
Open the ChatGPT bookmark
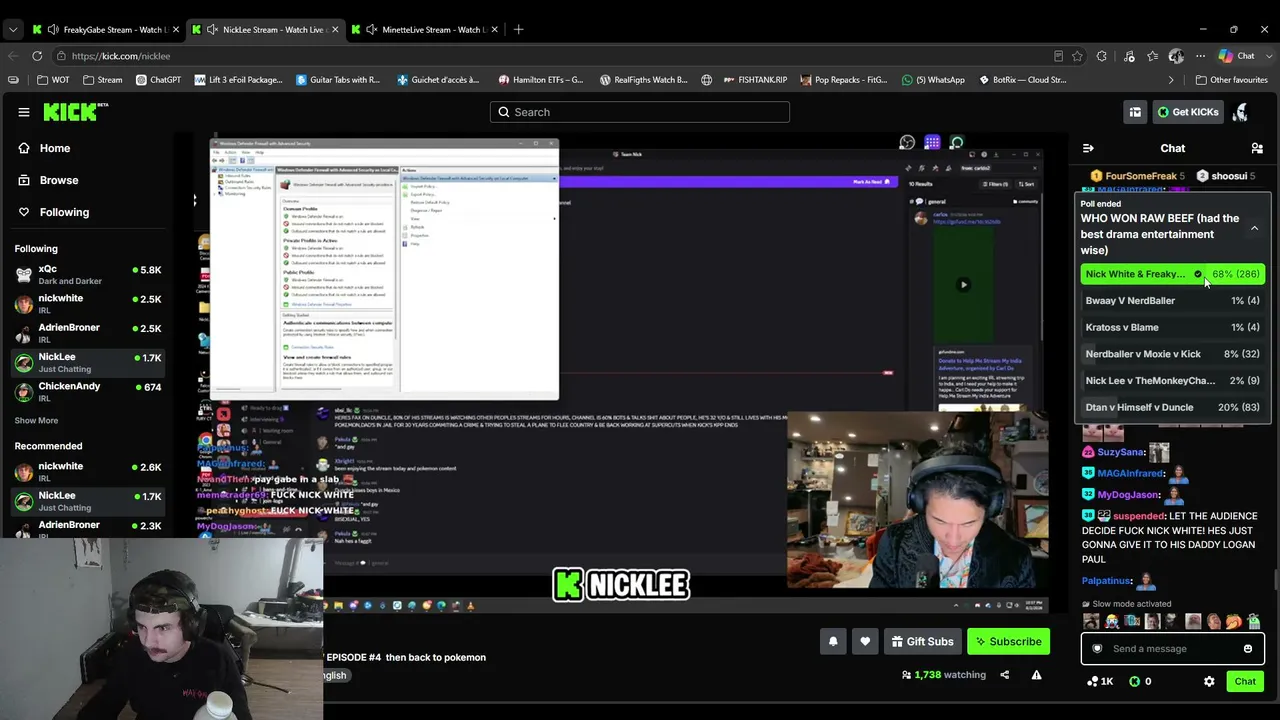(x=158, y=80)
